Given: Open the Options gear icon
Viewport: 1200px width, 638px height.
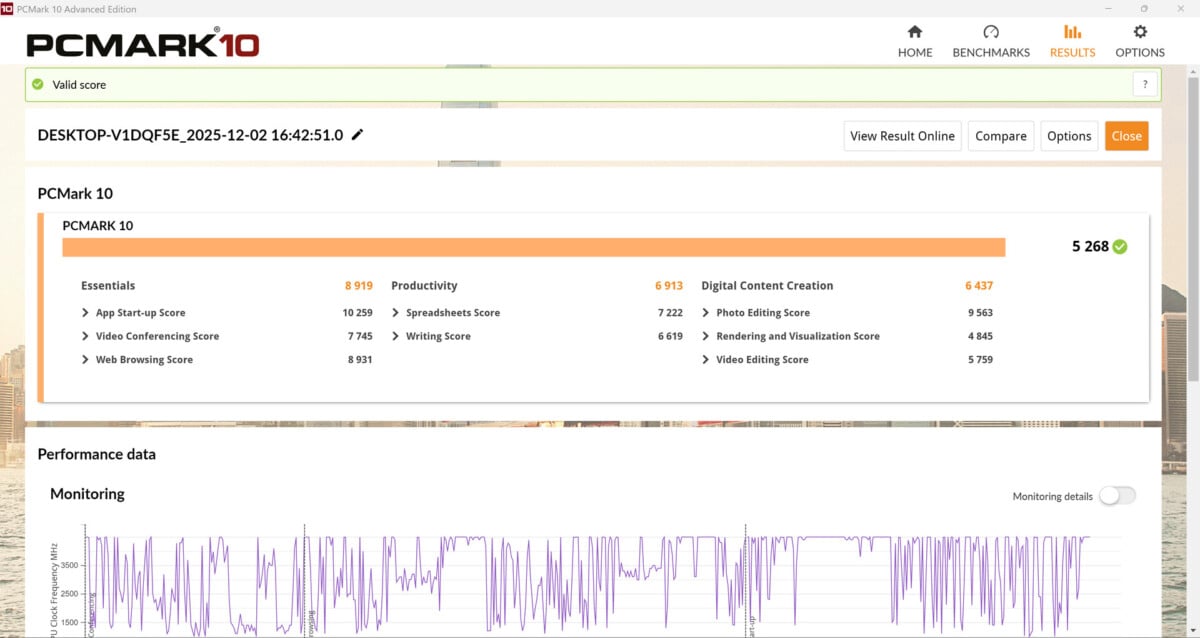Looking at the screenshot, I should click(1140, 32).
